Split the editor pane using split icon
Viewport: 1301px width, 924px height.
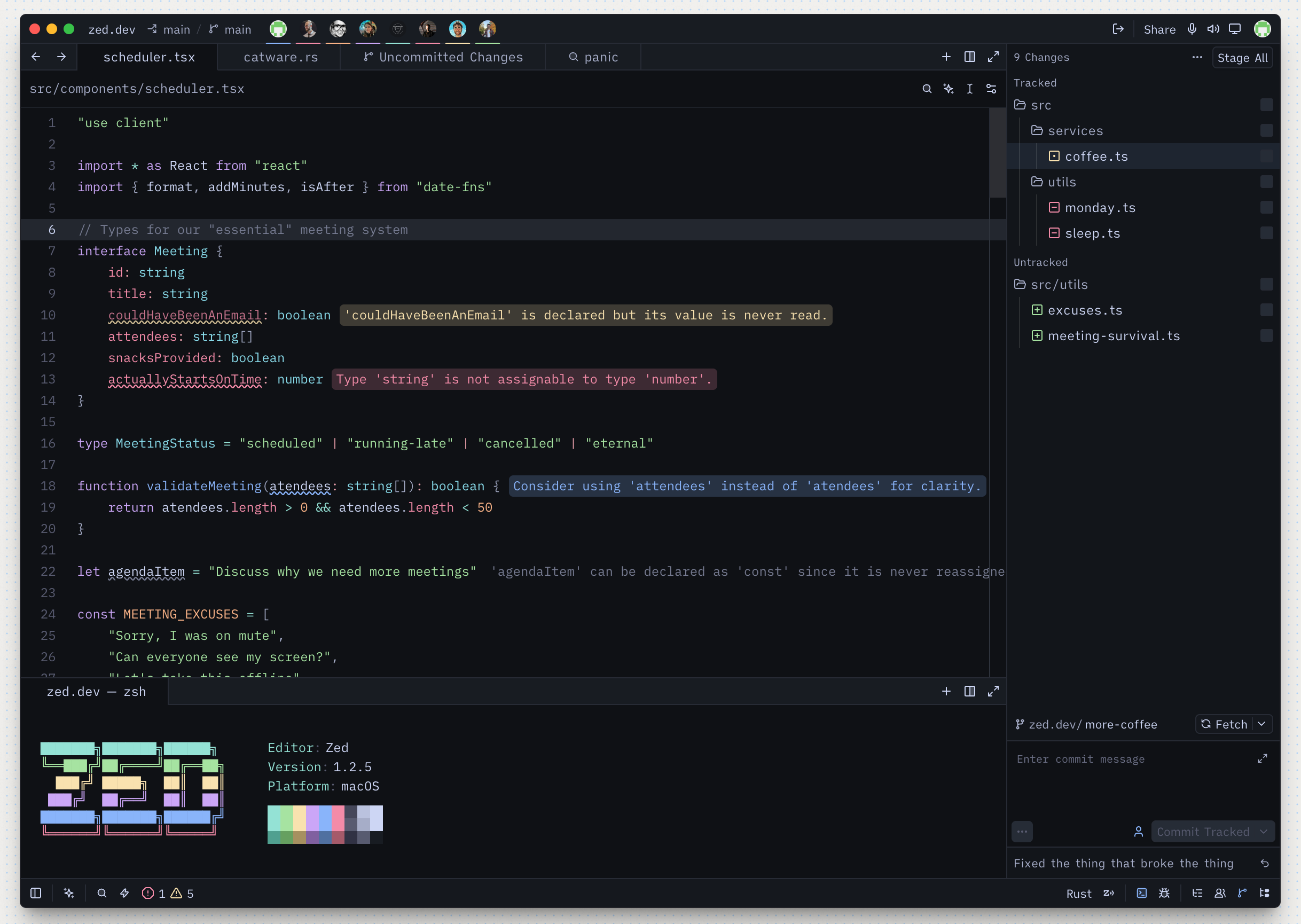tap(969, 57)
